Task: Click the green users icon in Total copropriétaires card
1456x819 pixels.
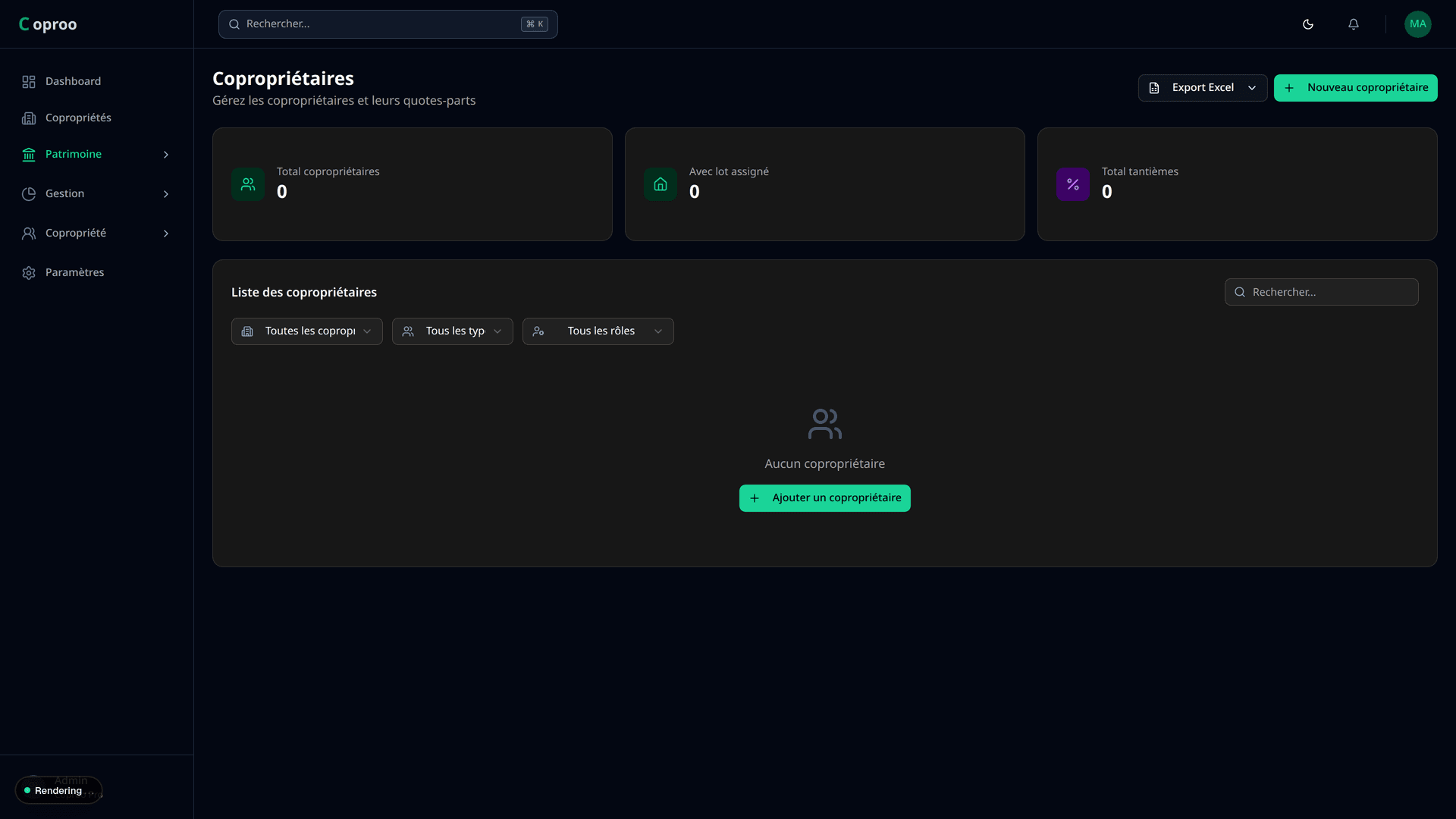Action: click(248, 184)
